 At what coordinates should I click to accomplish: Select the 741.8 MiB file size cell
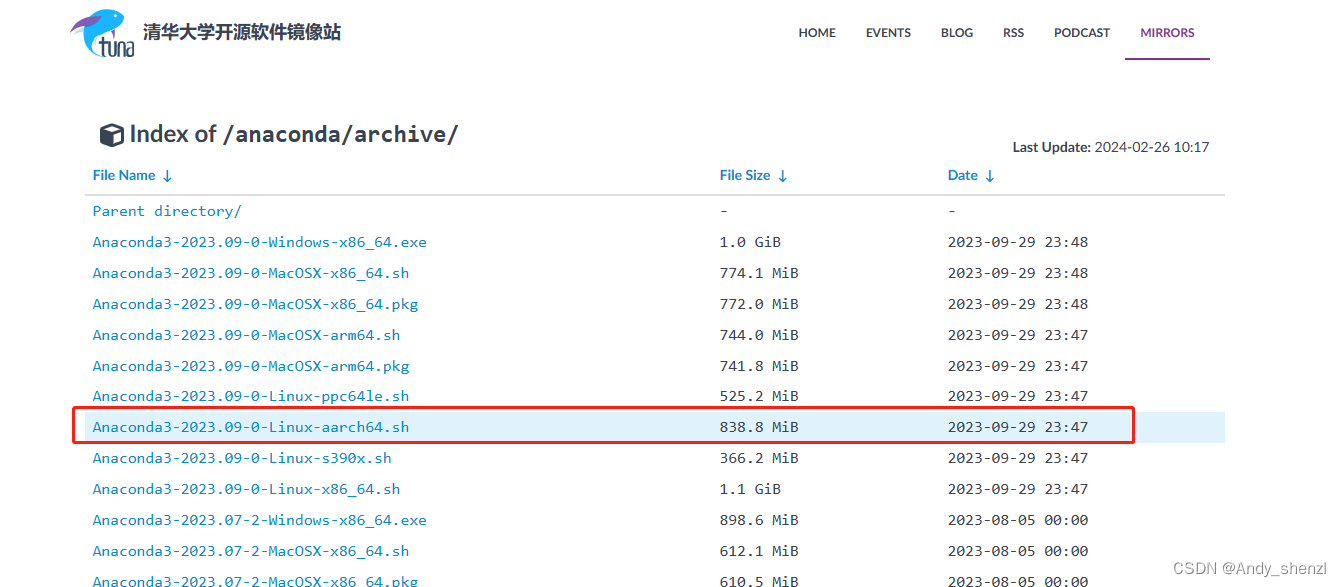point(759,366)
